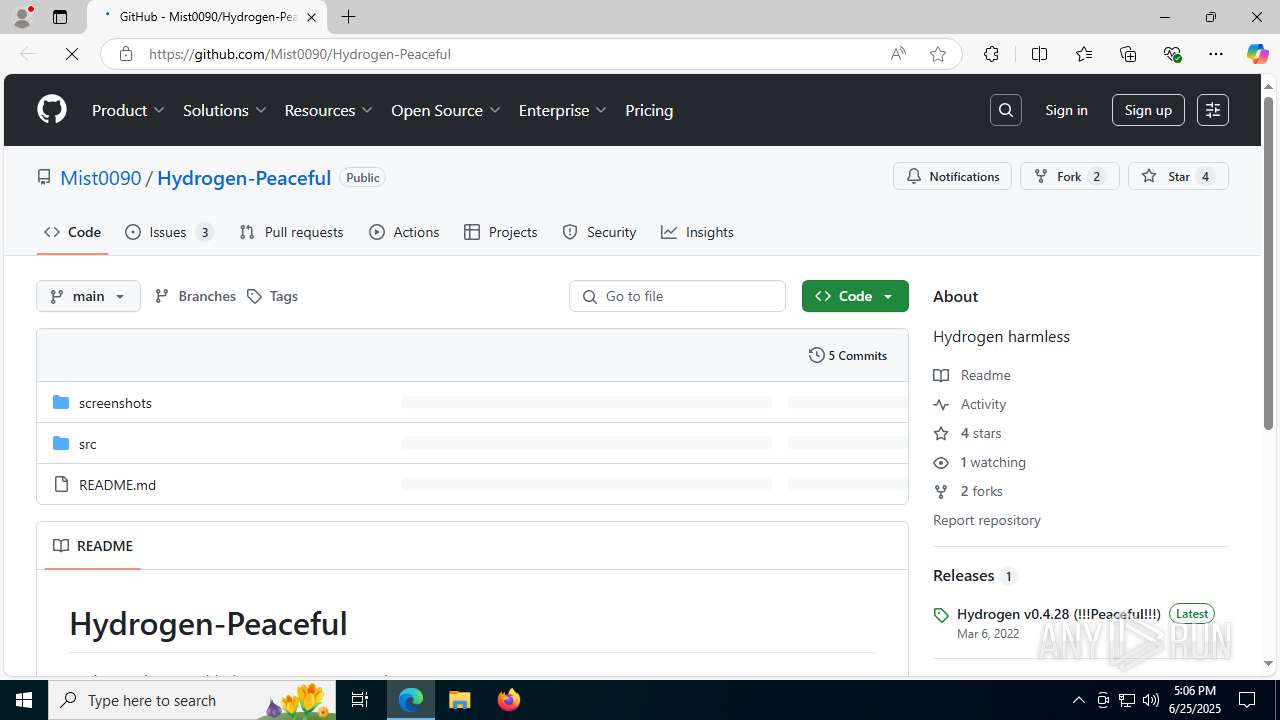Open the screenshots folder
The width and height of the screenshot is (1280, 720).
115,403
